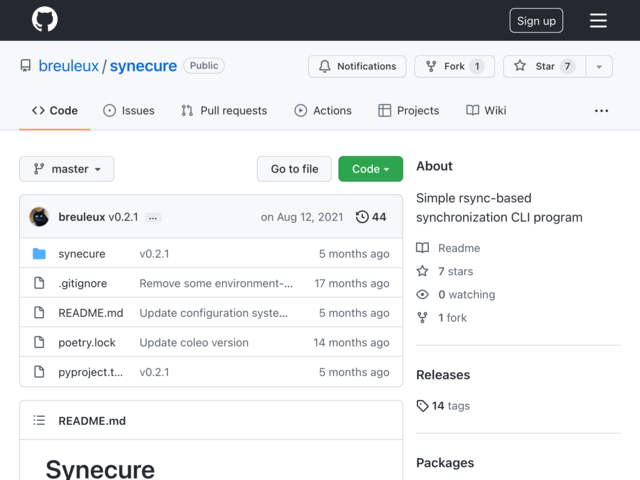This screenshot has width=640, height=480.
Task: Click '14 months ago' in poetry.lock row
Action: click(x=351, y=342)
